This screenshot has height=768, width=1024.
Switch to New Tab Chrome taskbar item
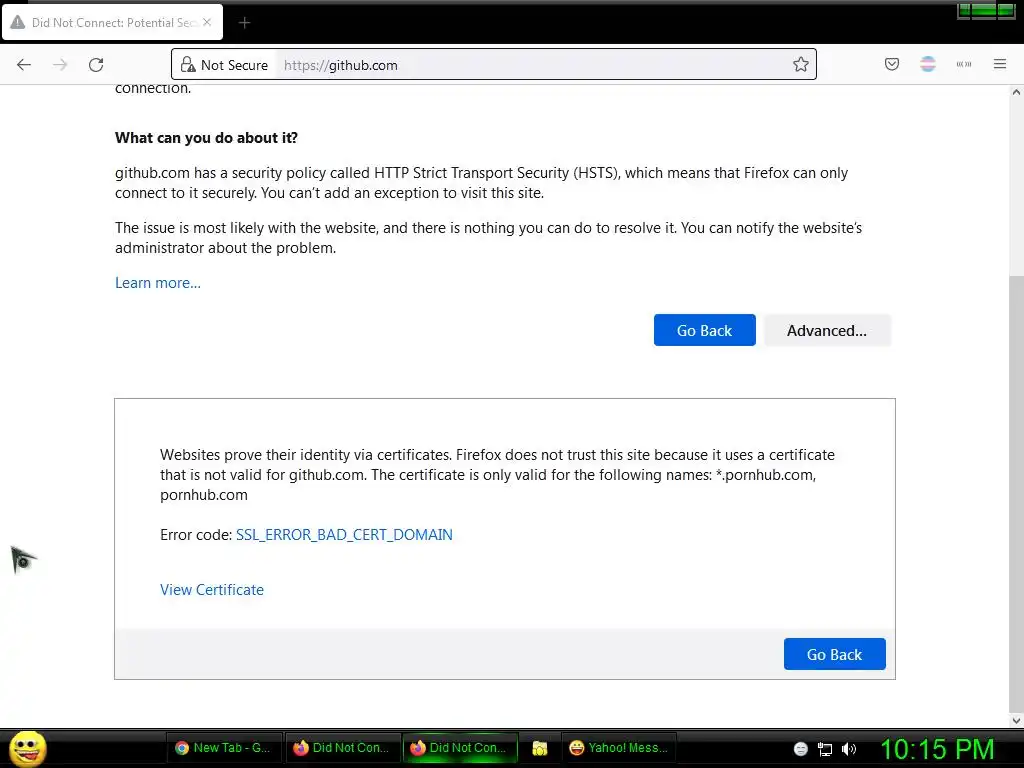click(x=223, y=748)
